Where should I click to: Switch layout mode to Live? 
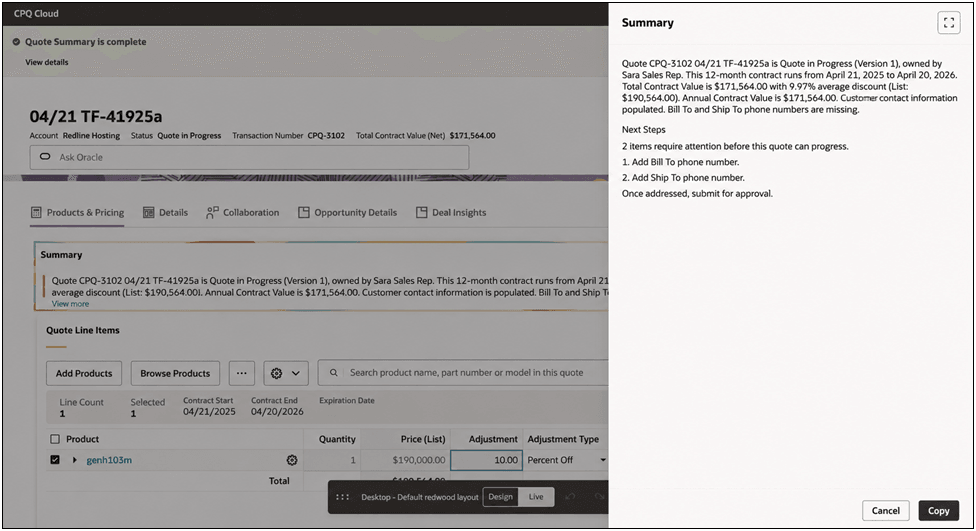(x=536, y=497)
